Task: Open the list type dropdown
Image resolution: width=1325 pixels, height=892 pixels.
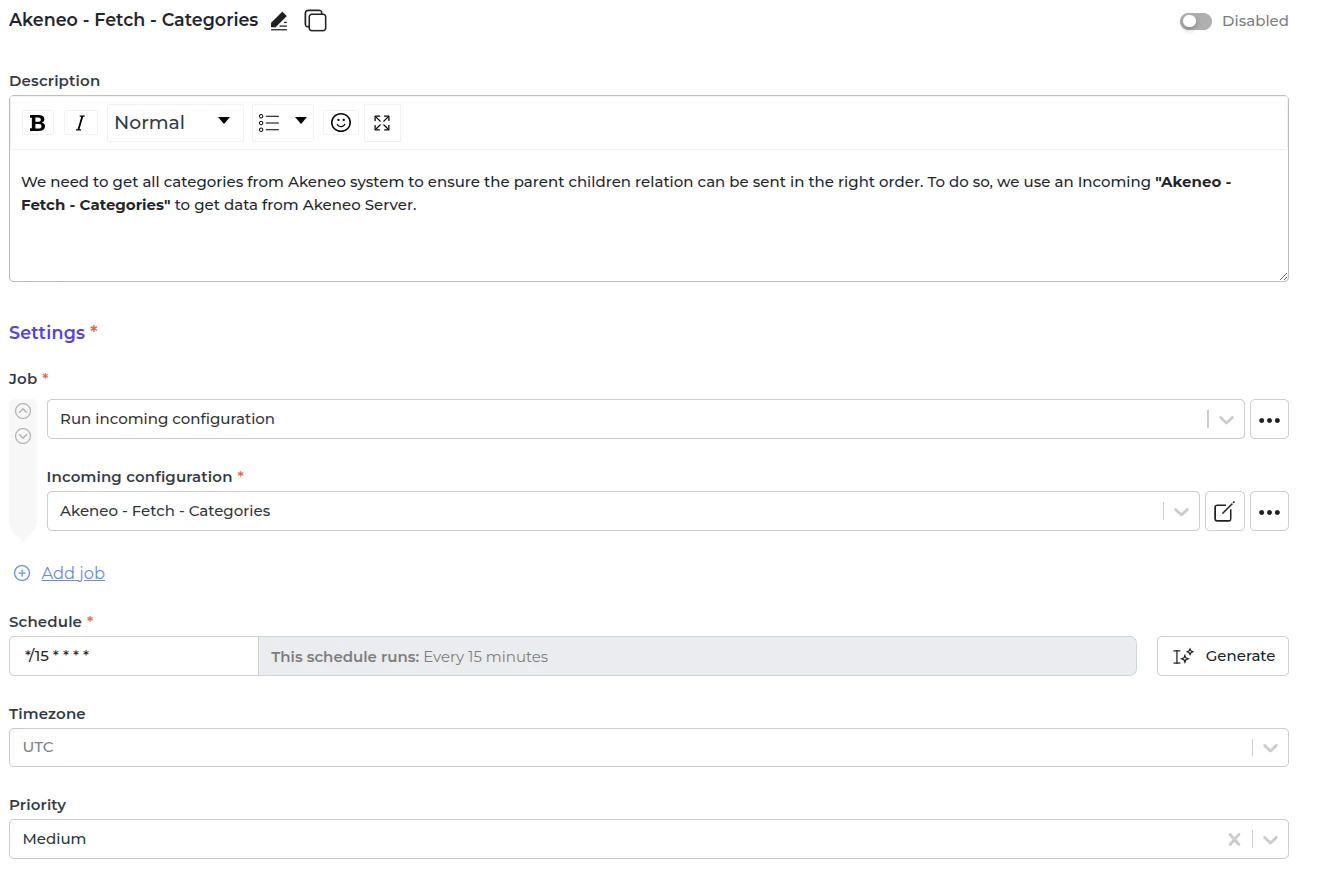Action: (282, 122)
